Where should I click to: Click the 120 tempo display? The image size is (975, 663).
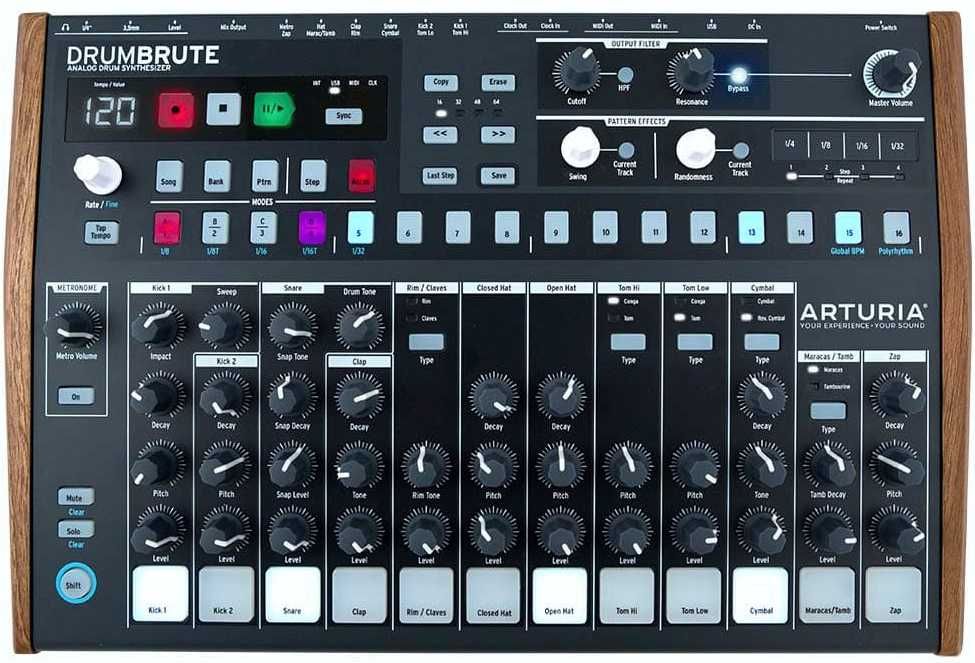pos(110,112)
